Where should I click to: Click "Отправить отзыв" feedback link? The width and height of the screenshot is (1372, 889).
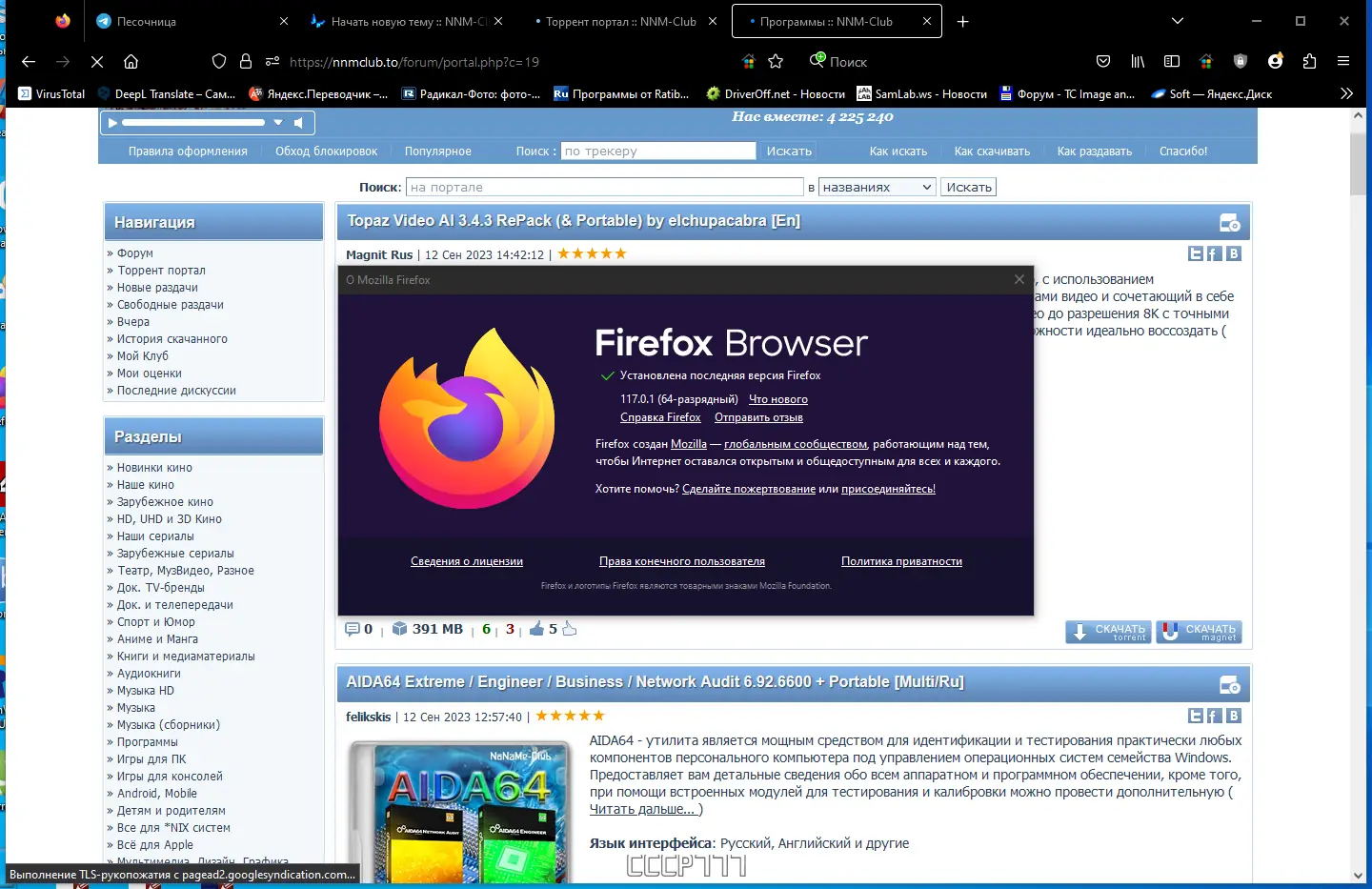click(758, 417)
